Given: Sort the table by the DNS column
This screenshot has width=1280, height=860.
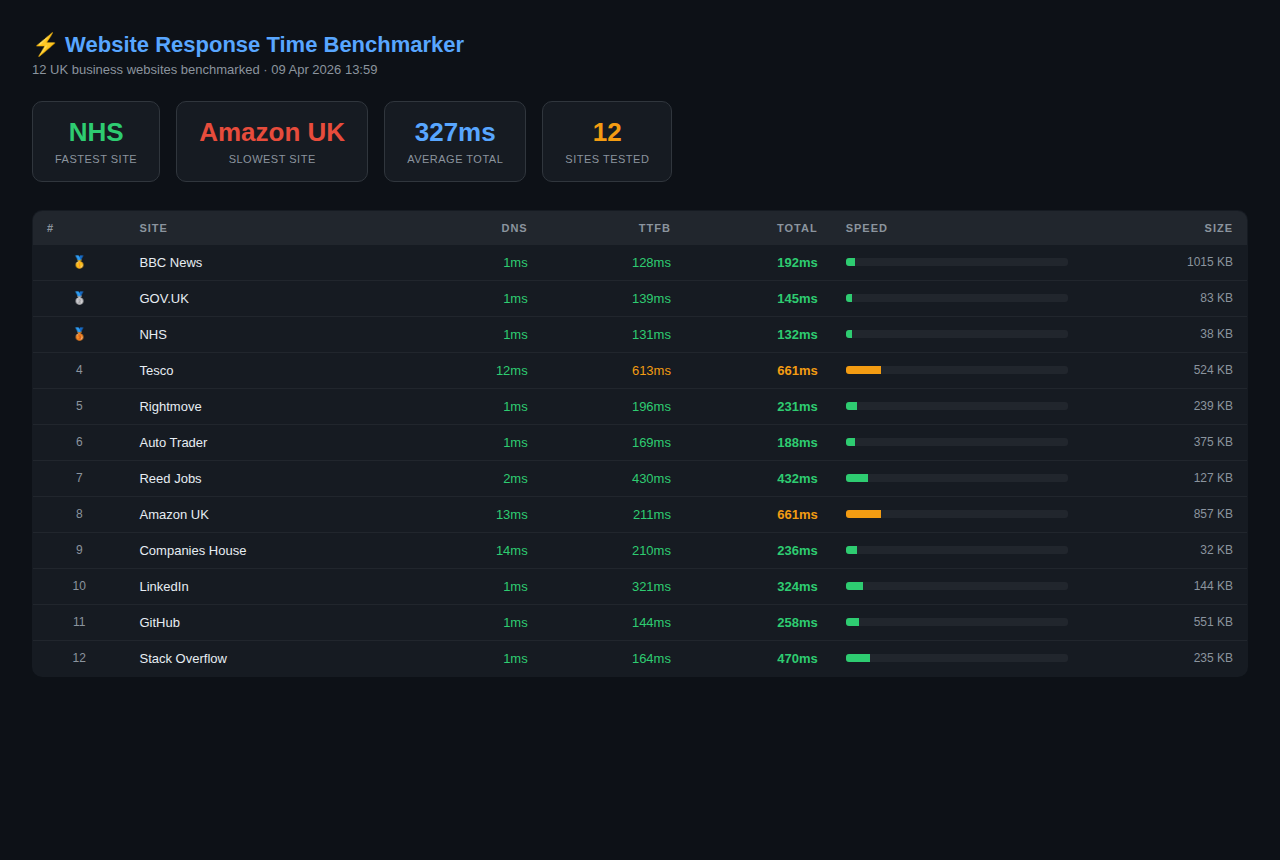Looking at the screenshot, I should click(x=514, y=228).
